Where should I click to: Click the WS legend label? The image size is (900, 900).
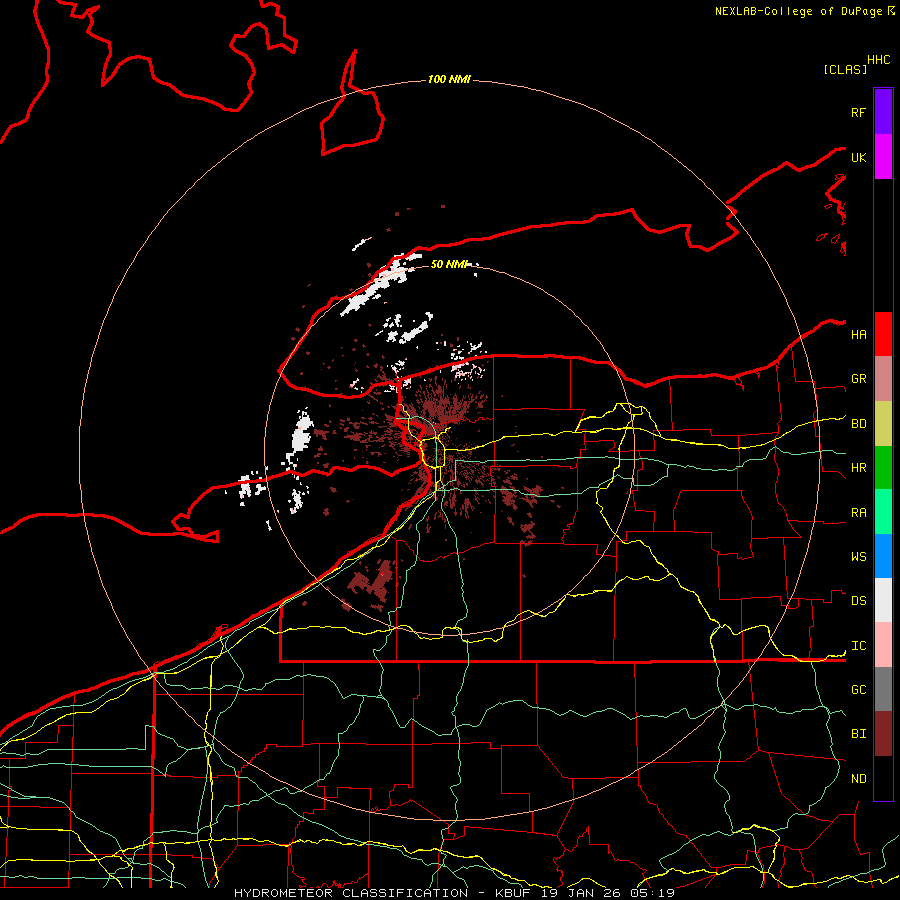[x=858, y=557]
